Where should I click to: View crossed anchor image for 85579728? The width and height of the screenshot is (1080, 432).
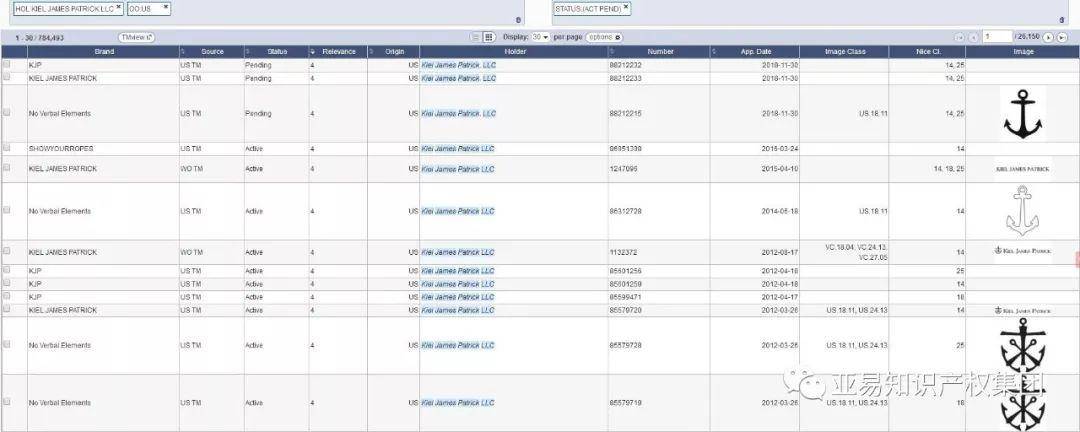(1023, 345)
